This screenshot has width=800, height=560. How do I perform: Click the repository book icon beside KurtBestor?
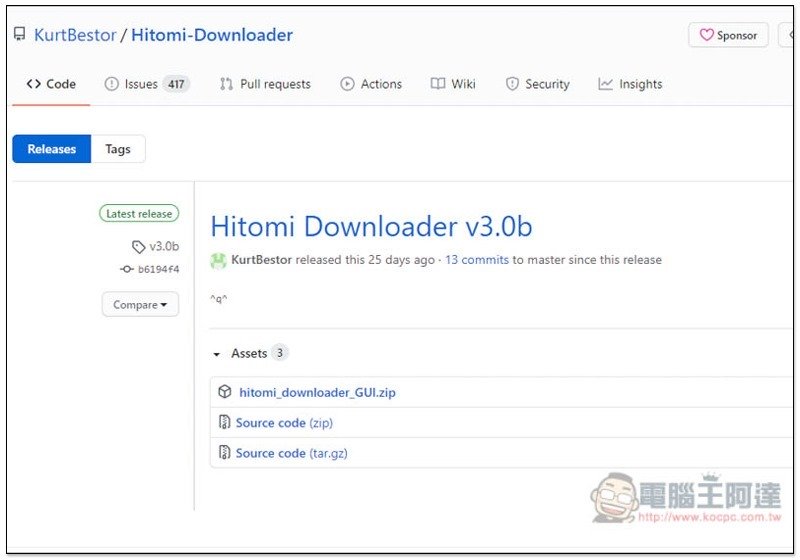19,35
